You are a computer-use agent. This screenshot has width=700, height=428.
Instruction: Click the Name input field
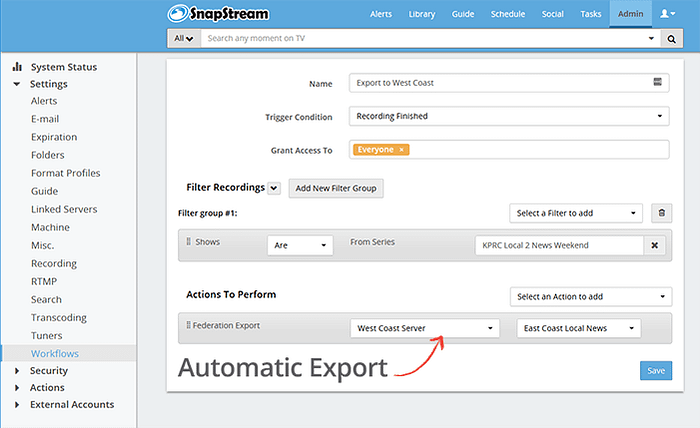click(509, 83)
